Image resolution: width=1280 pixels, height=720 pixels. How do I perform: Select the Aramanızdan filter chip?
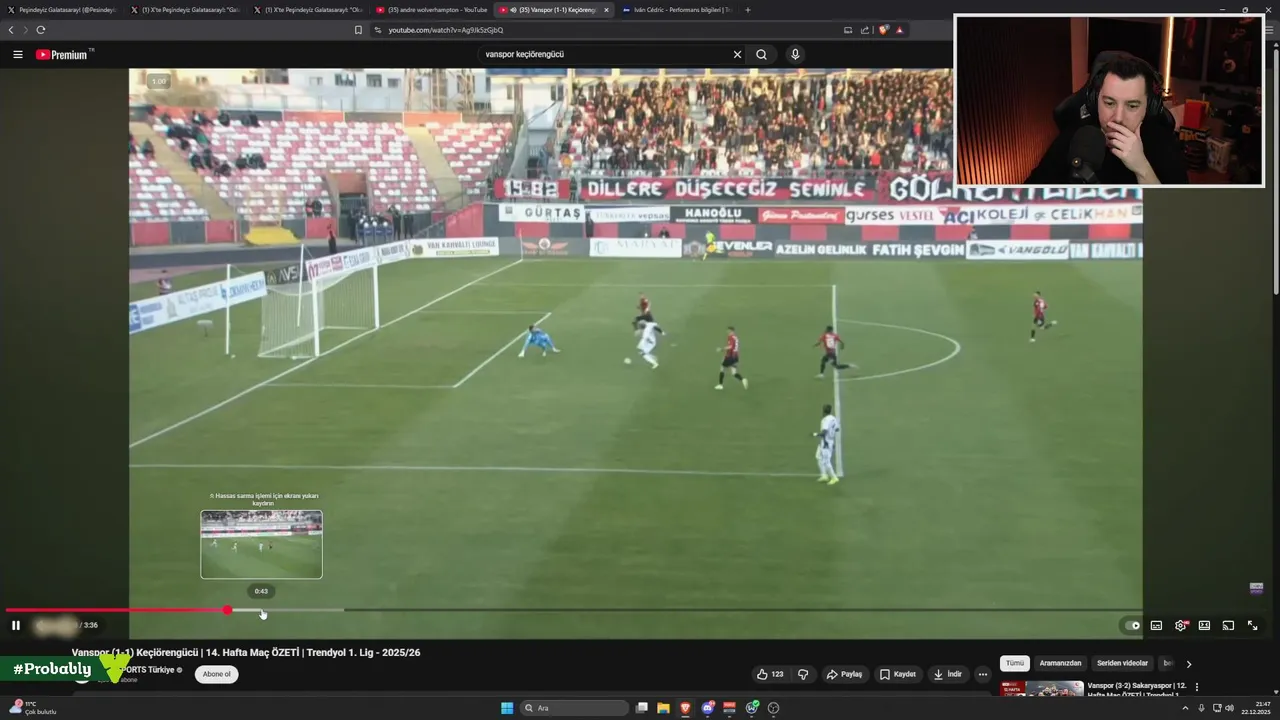pos(1060,663)
